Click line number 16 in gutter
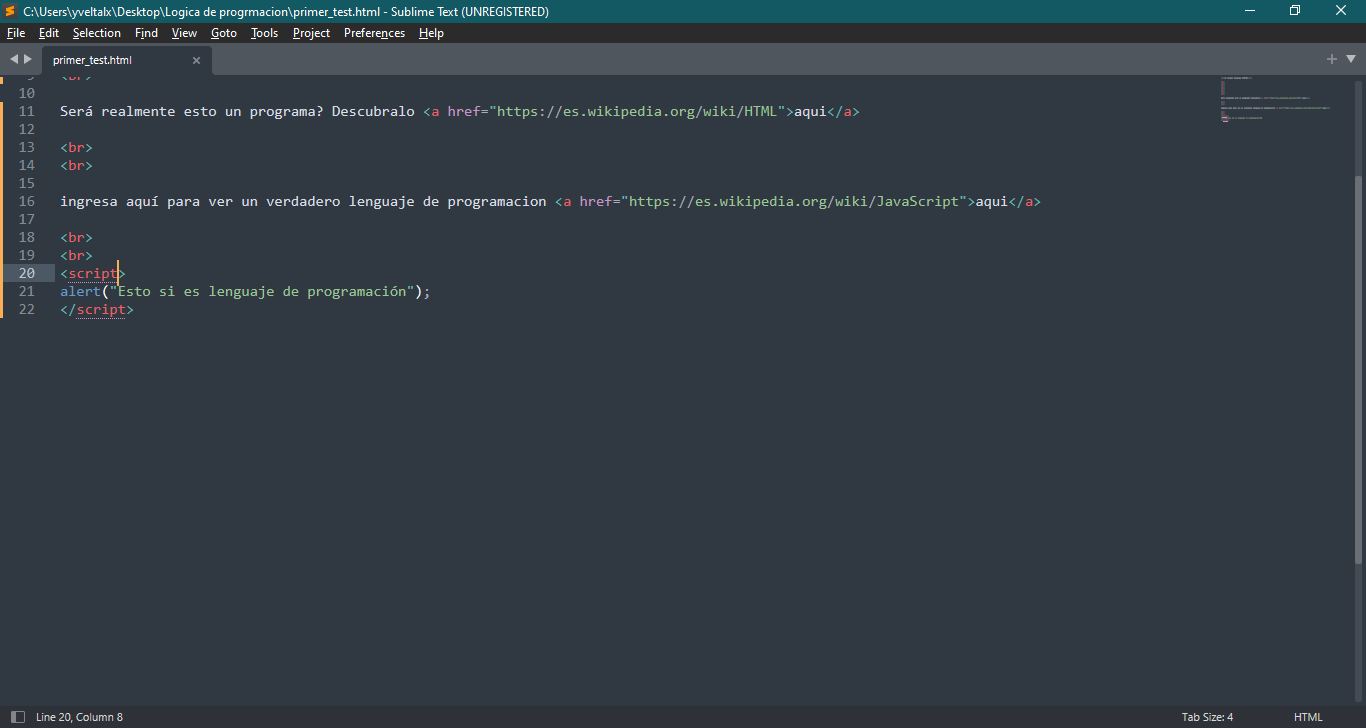This screenshot has height=728, width=1366. click(x=27, y=201)
